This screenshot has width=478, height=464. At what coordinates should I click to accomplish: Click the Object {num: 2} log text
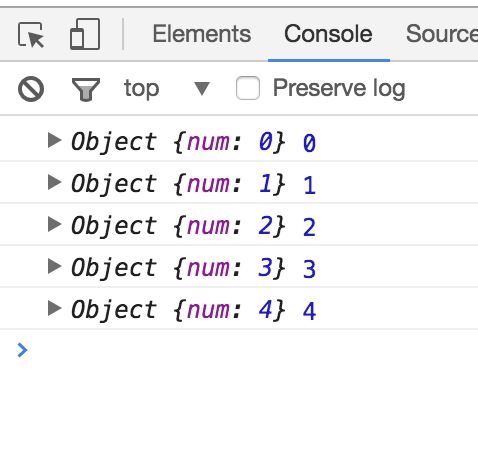click(x=178, y=227)
